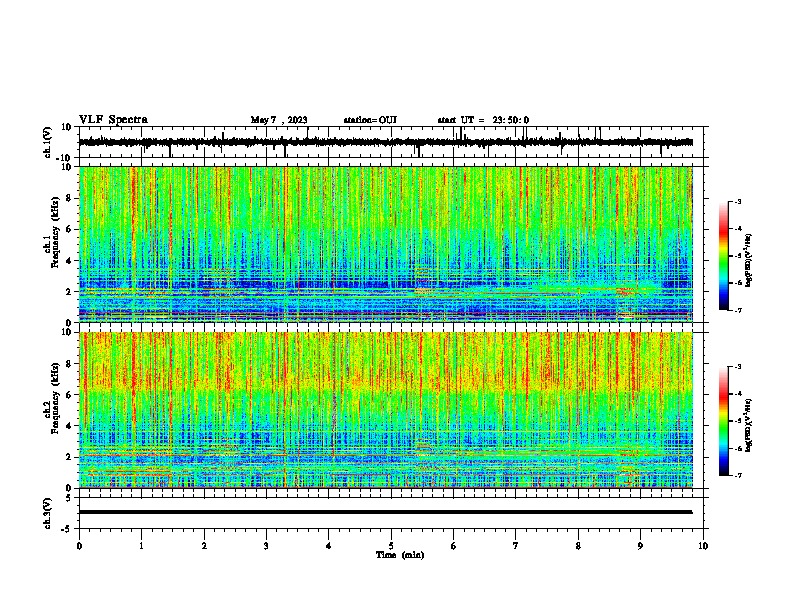The image size is (792, 612).
Task: Click inside the ch.2 spectrogram panel
Action: [x=385, y=410]
